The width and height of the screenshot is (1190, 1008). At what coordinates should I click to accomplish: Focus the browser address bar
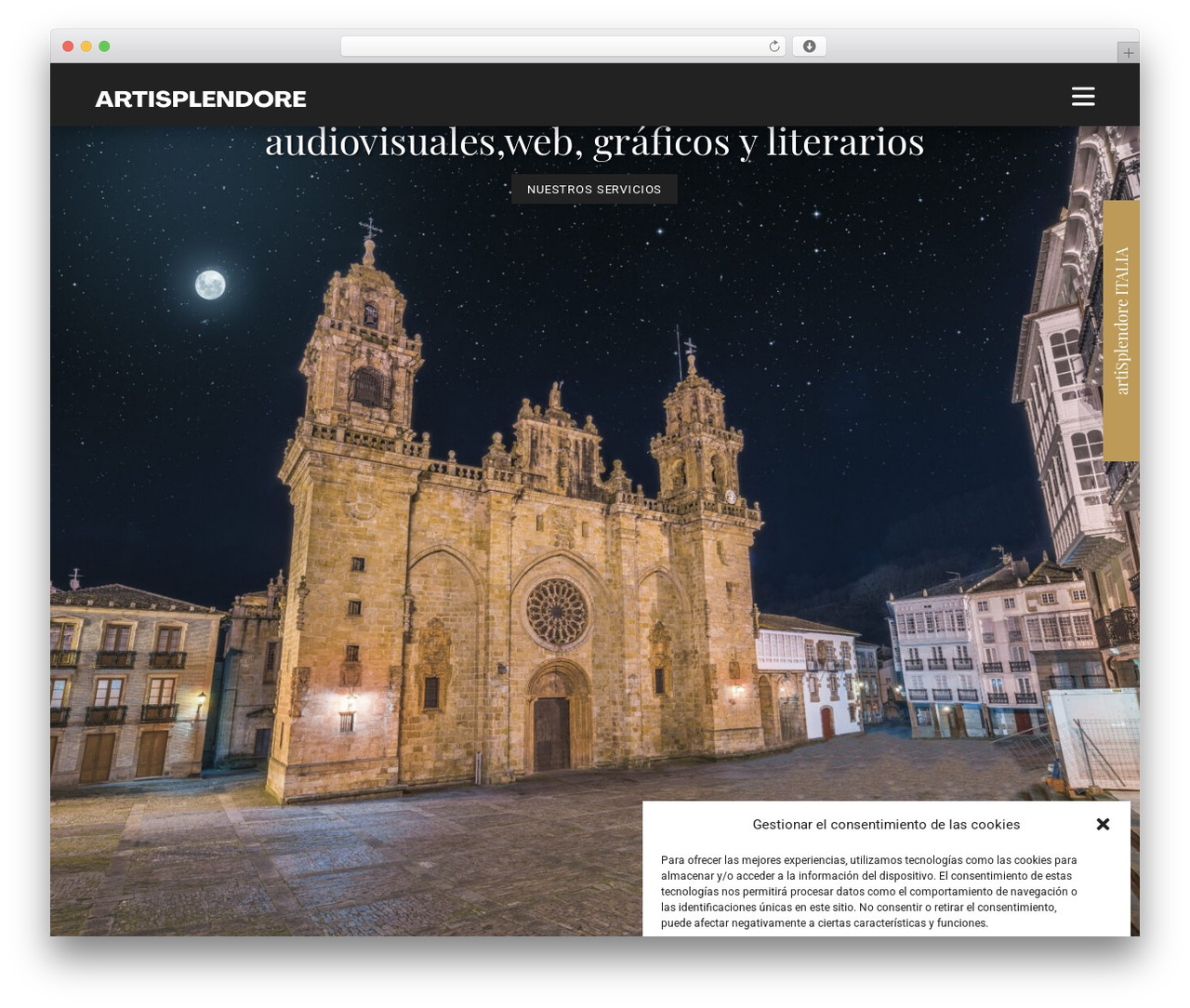(x=562, y=46)
